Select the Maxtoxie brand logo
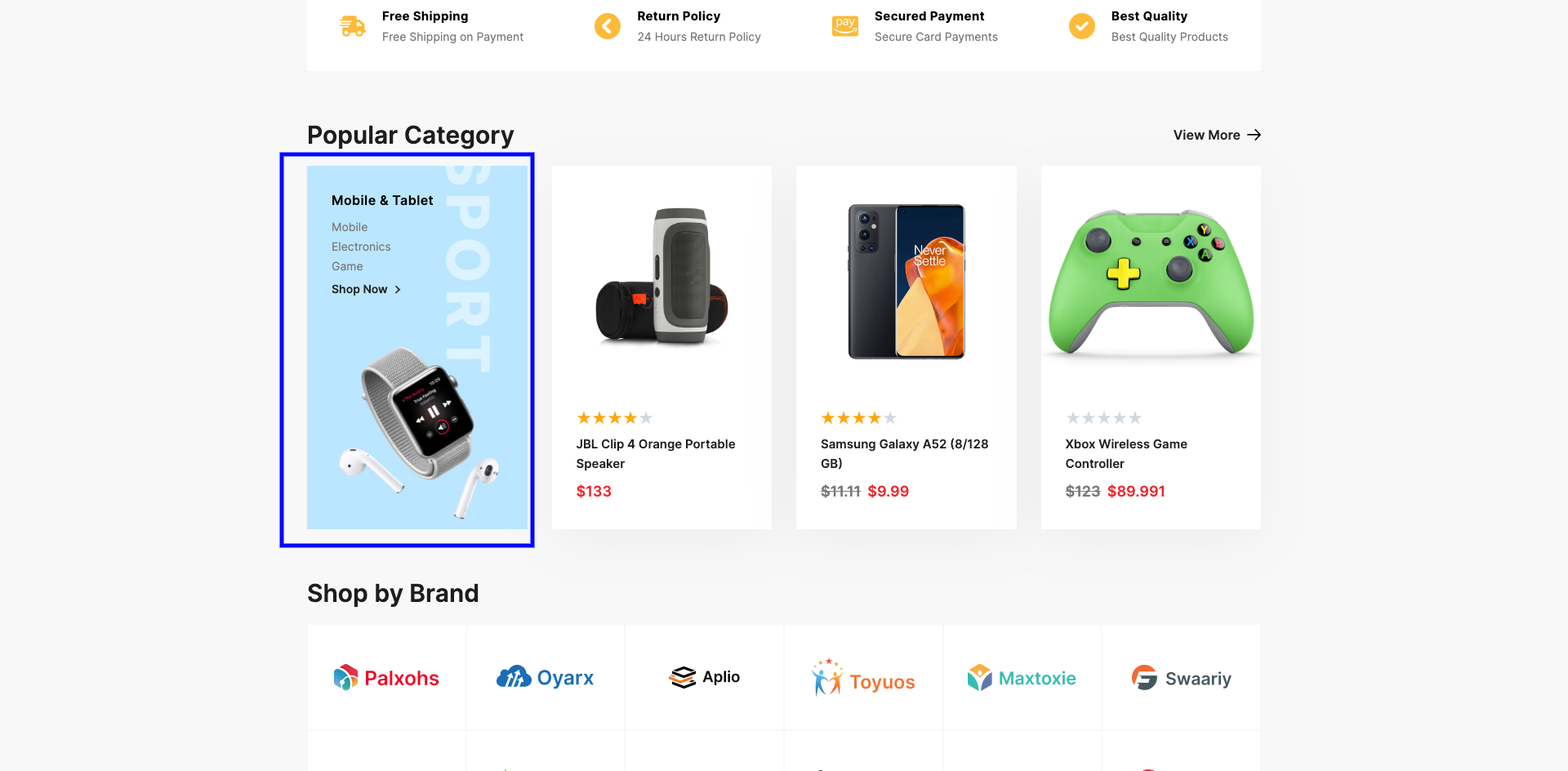Viewport: 1568px width, 771px height. pos(1022,678)
